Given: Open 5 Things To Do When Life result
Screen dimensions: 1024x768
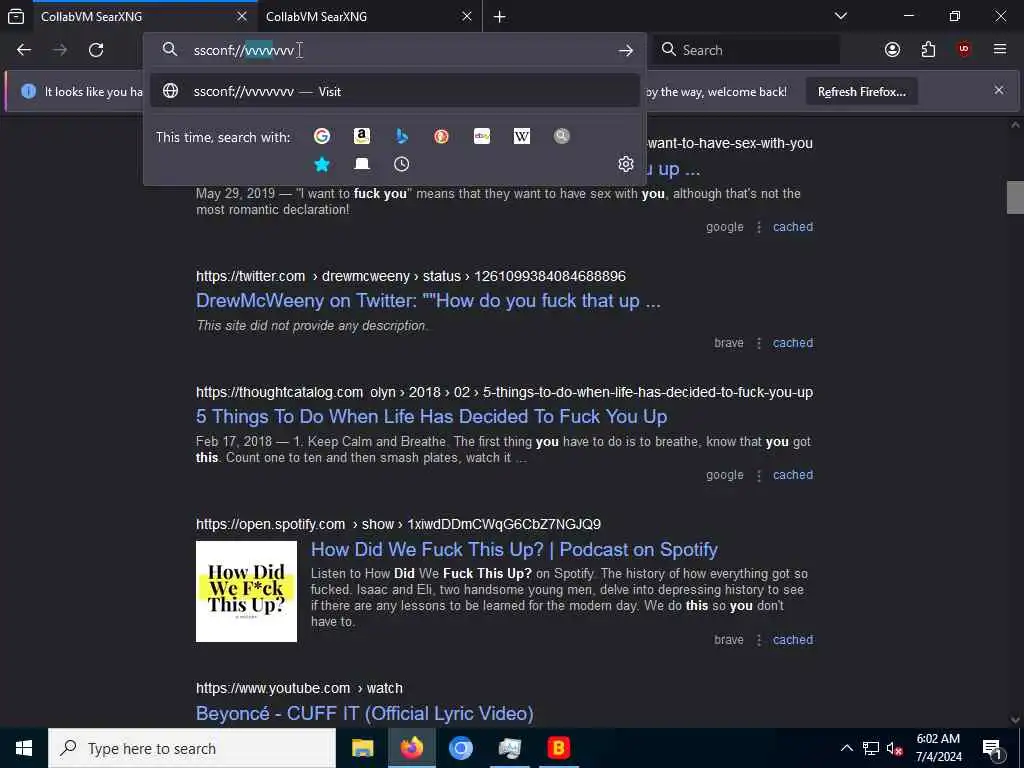Looking at the screenshot, I should [432, 417].
